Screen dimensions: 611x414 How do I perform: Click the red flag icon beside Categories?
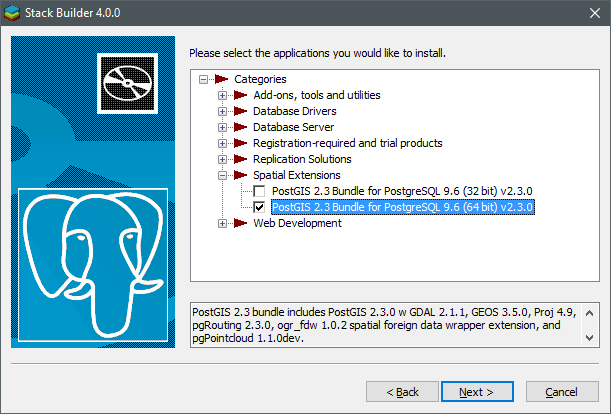(221, 79)
